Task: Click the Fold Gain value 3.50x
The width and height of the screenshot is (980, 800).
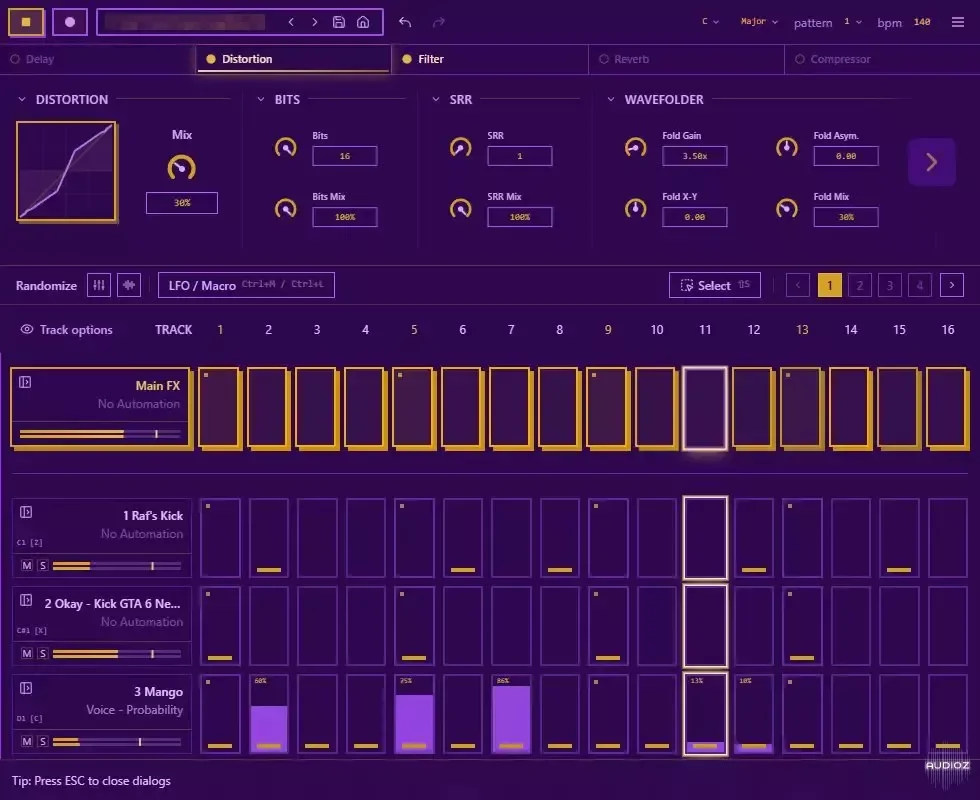Action: [694, 156]
